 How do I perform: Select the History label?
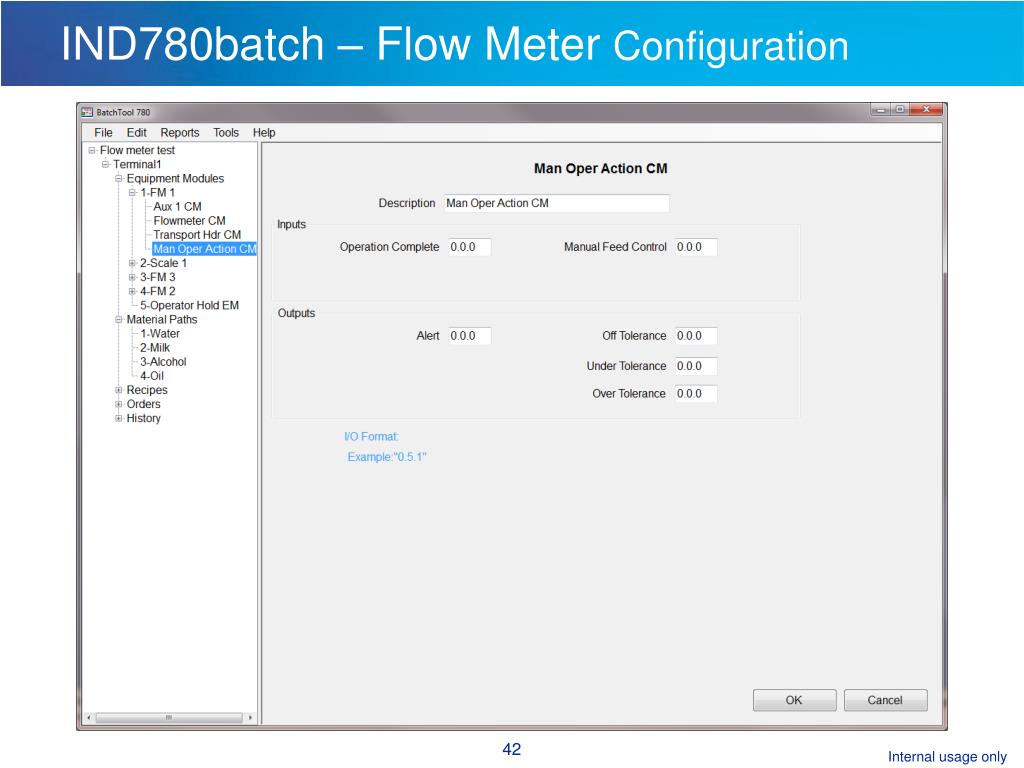click(x=144, y=418)
